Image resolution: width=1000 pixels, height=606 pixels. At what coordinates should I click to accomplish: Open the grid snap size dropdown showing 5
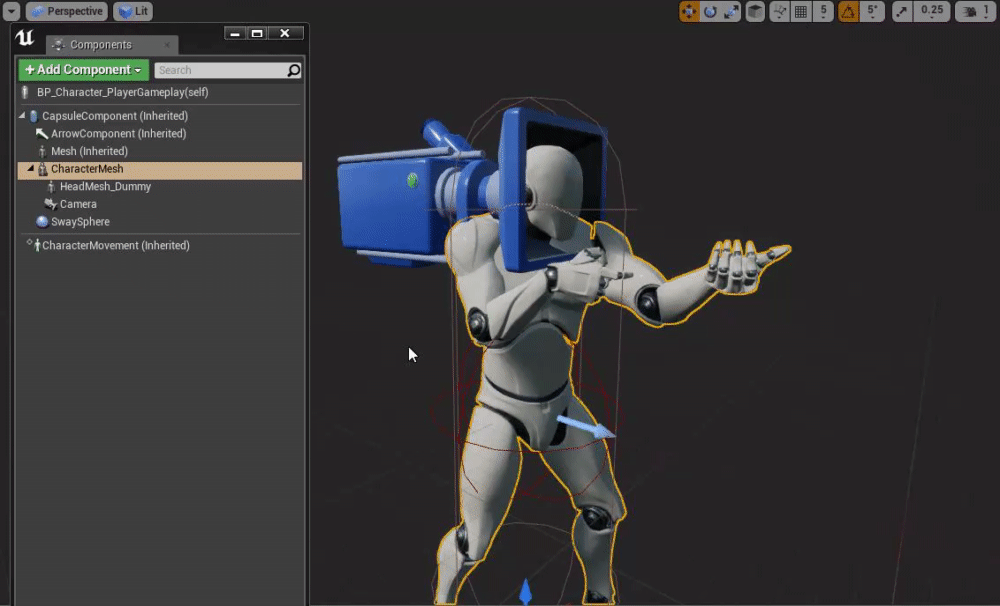coord(823,12)
